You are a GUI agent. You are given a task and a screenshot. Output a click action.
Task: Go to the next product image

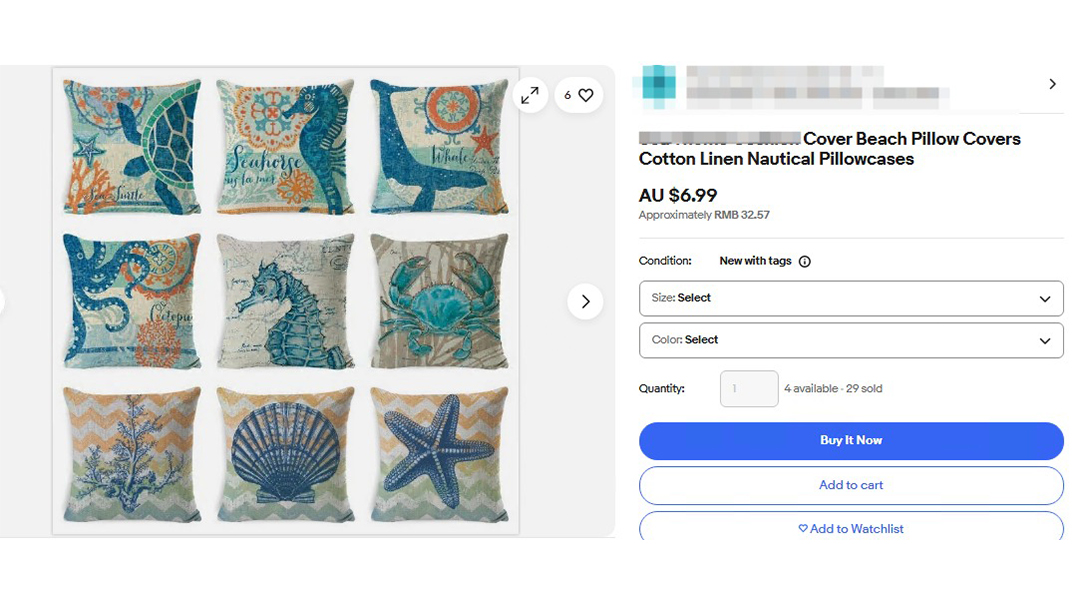click(585, 301)
